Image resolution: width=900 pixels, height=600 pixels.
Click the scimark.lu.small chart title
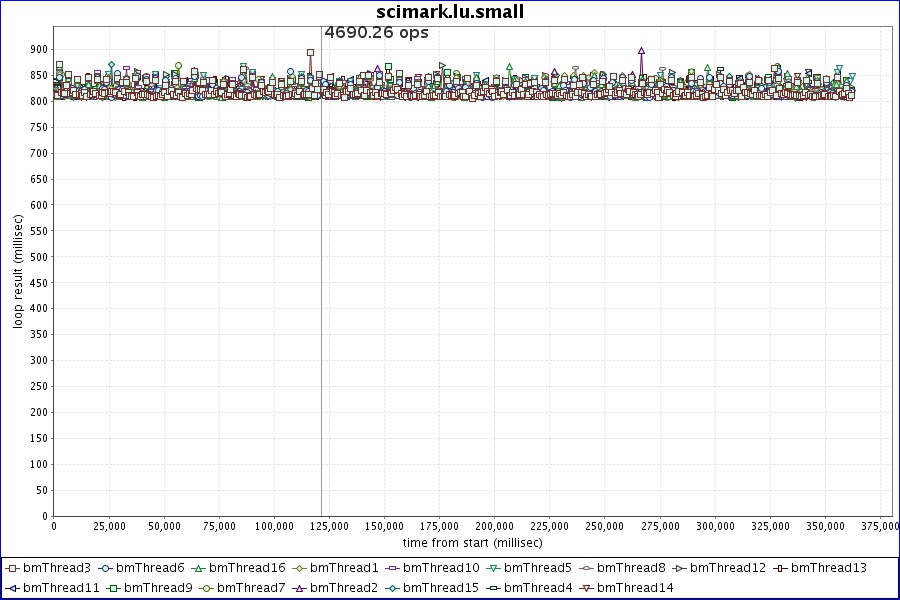pyautogui.click(x=450, y=12)
